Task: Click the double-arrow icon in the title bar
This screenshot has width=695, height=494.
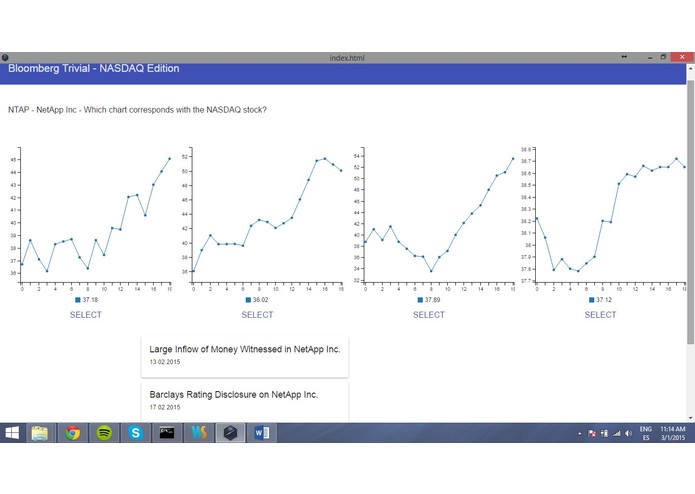Action: tap(624, 57)
